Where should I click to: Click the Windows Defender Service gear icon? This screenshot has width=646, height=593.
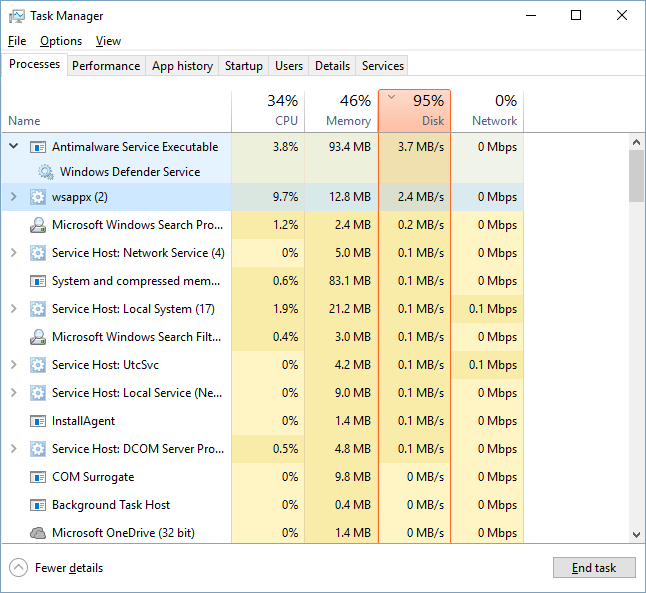coord(46,172)
